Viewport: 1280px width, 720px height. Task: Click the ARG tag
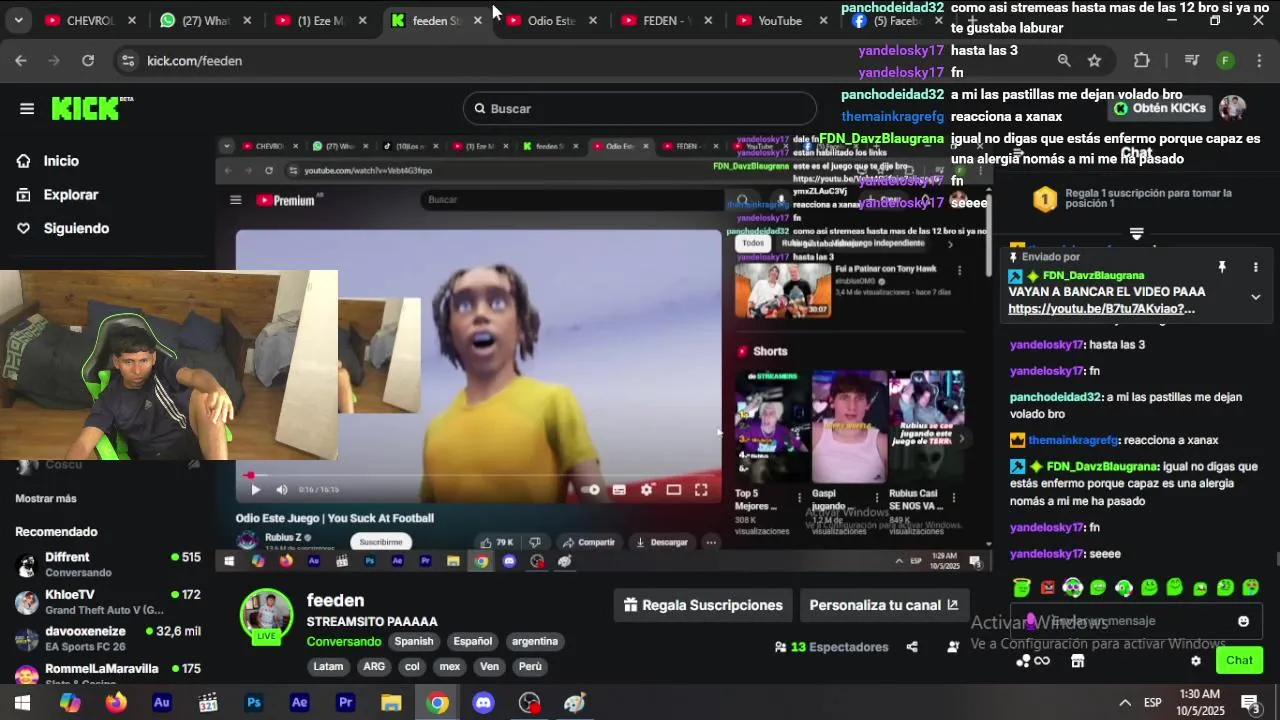pos(374,666)
